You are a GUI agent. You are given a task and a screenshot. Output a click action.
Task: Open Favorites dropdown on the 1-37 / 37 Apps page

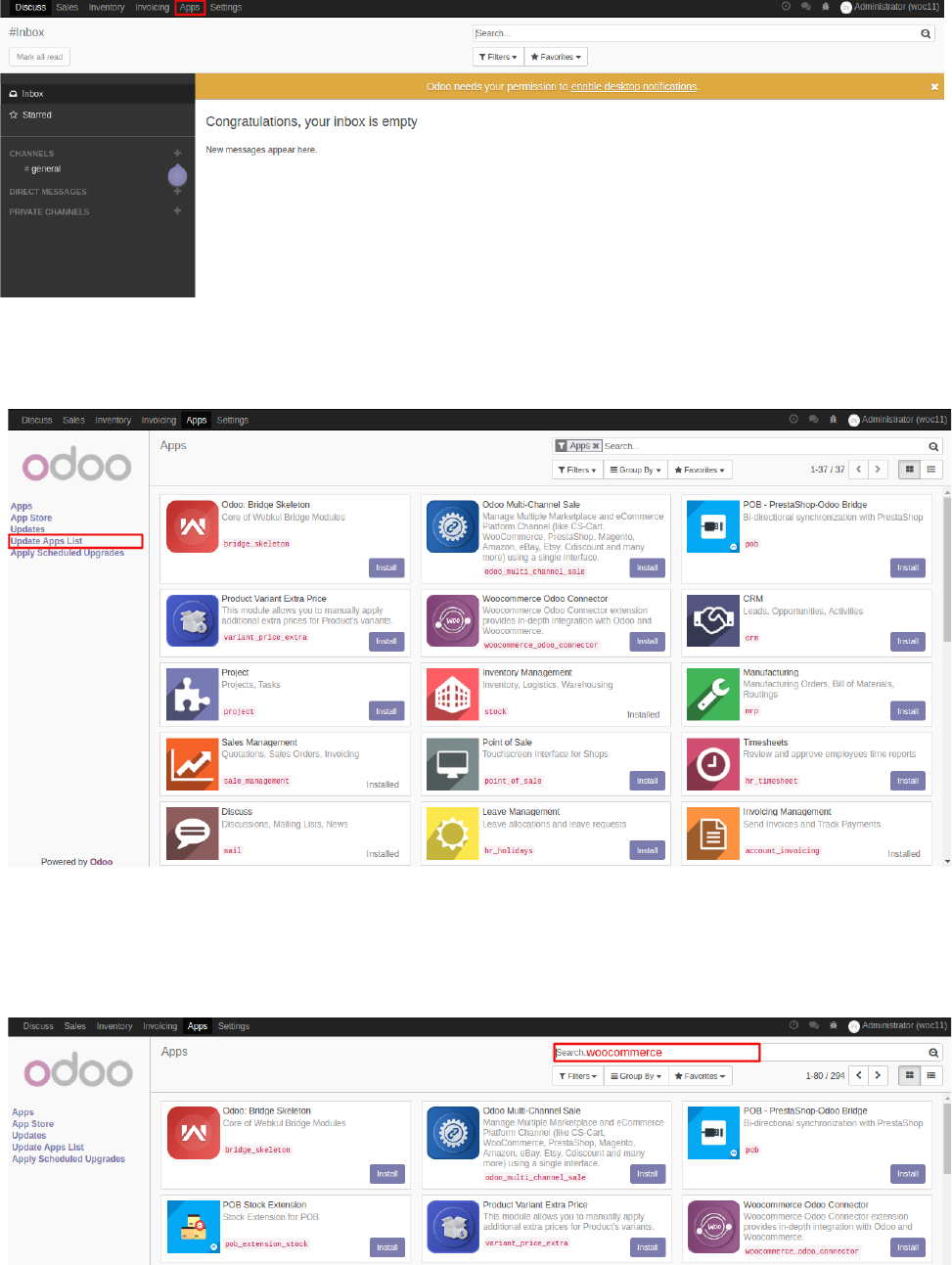pyautogui.click(x=700, y=470)
